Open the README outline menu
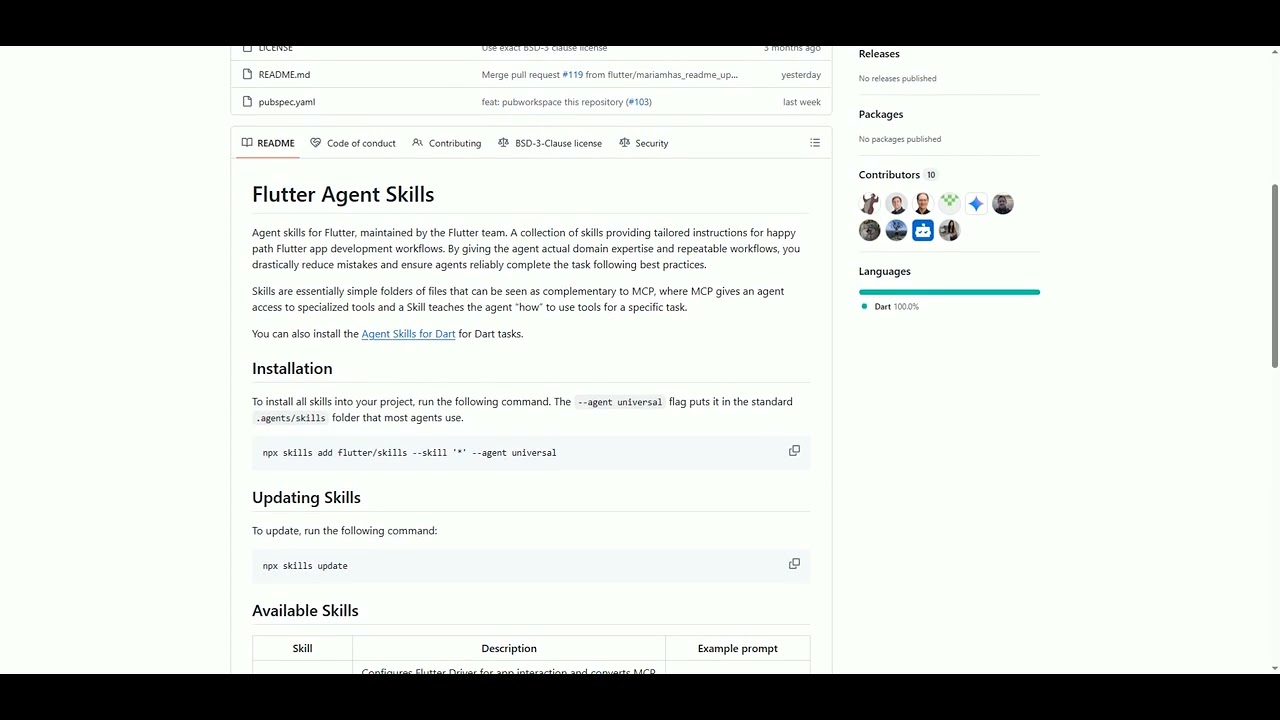Viewport: 1280px width, 720px height. pos(815,143)
